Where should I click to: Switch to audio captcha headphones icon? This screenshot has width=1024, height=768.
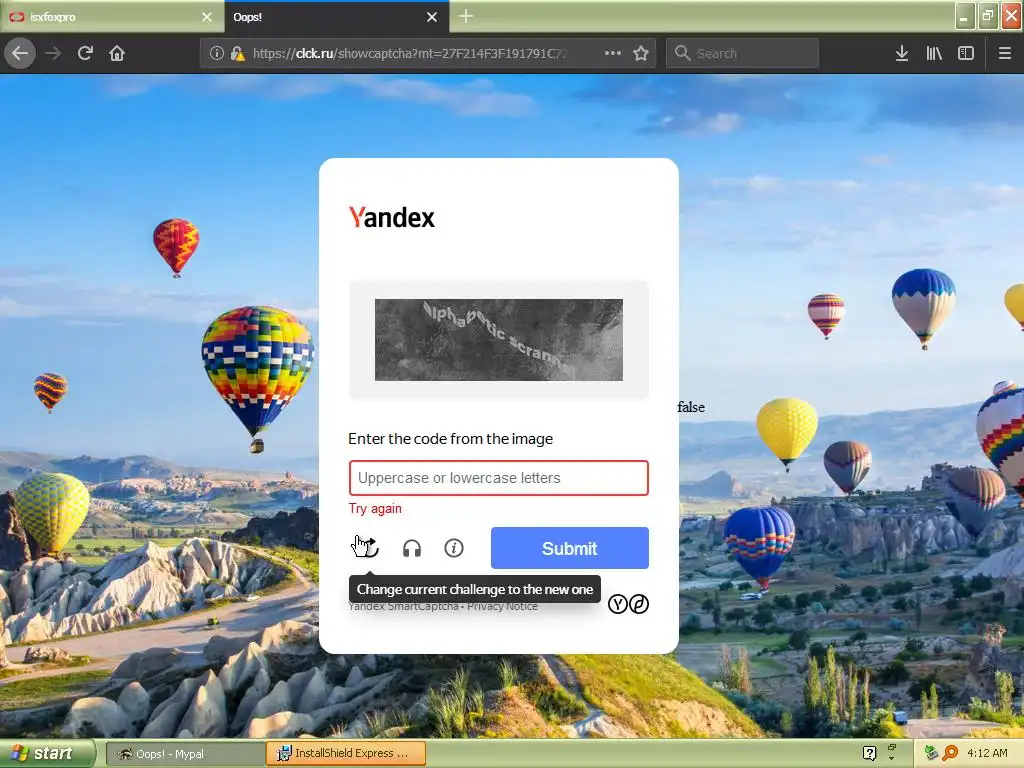point(412,548)
